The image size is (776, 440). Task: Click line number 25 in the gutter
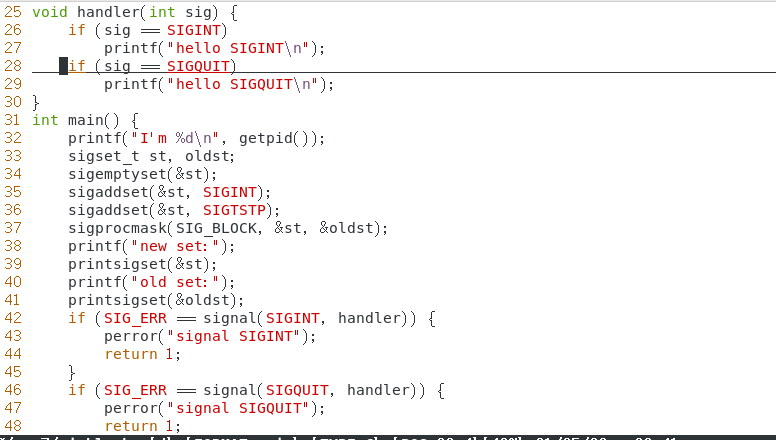[13, 12]
